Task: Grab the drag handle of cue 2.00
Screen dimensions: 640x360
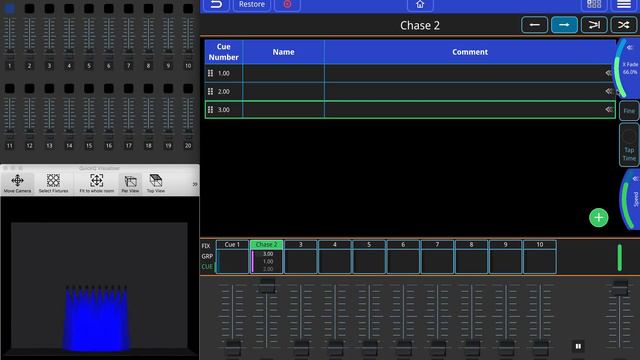Action: coord(210,91)
